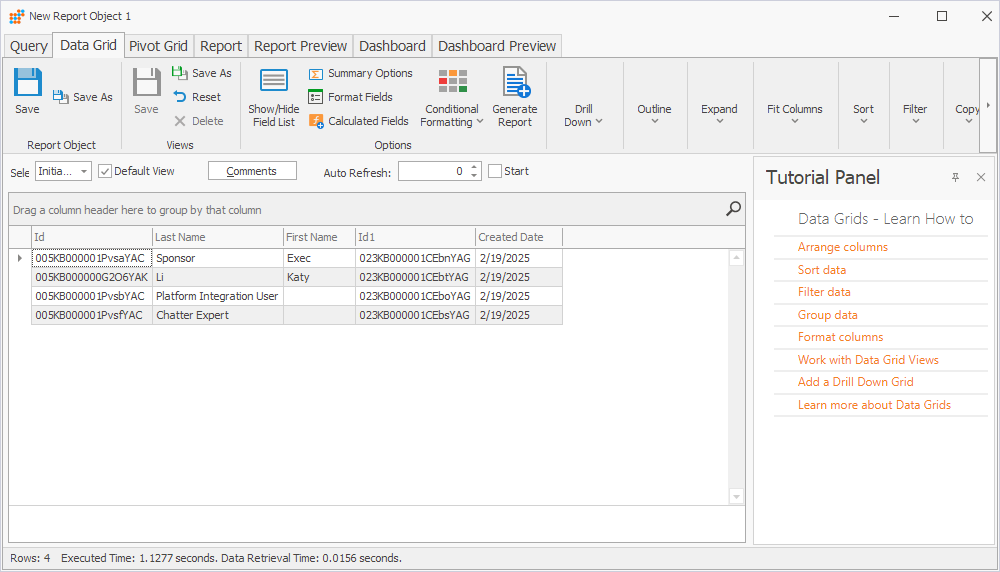
Task: Open the Copy dropdown
Action: pos(967,115)
